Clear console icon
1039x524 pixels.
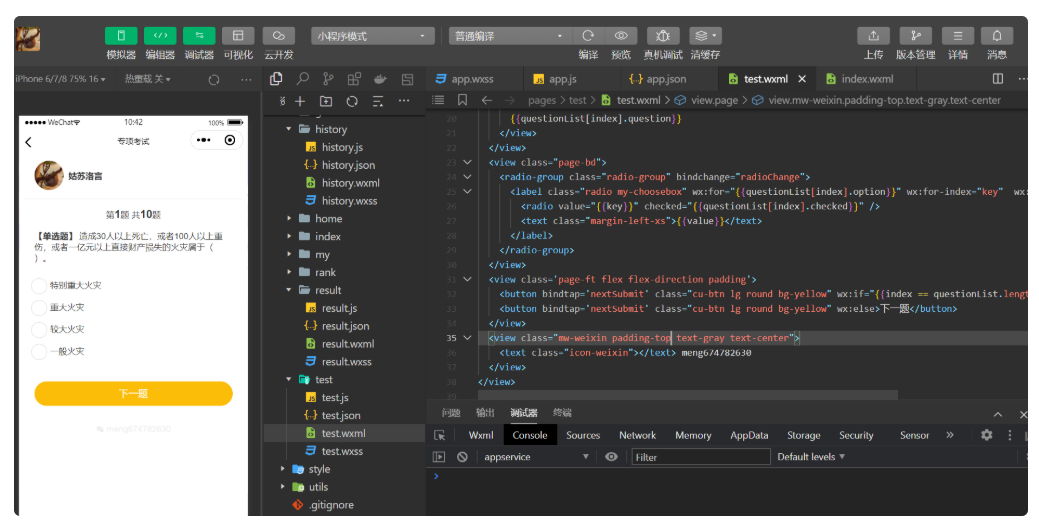(463, 456)
